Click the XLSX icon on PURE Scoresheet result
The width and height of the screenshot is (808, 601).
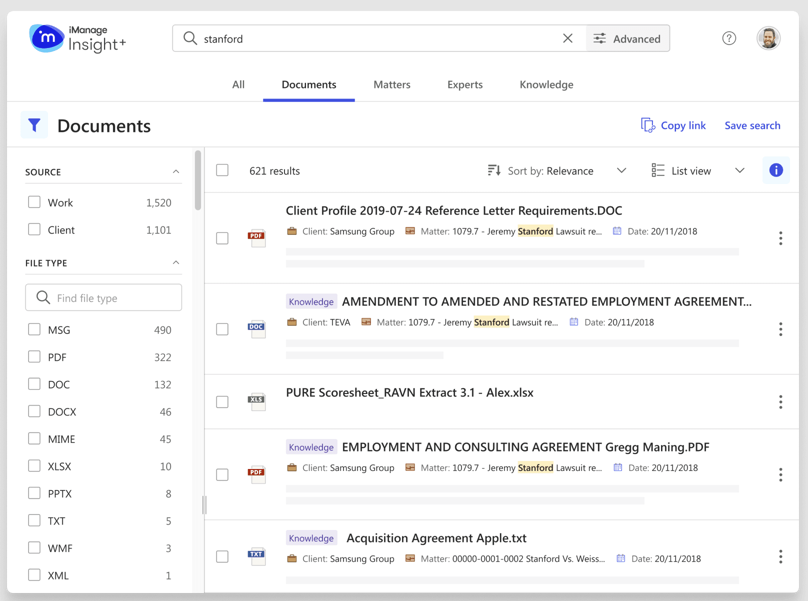coord(257,400)
